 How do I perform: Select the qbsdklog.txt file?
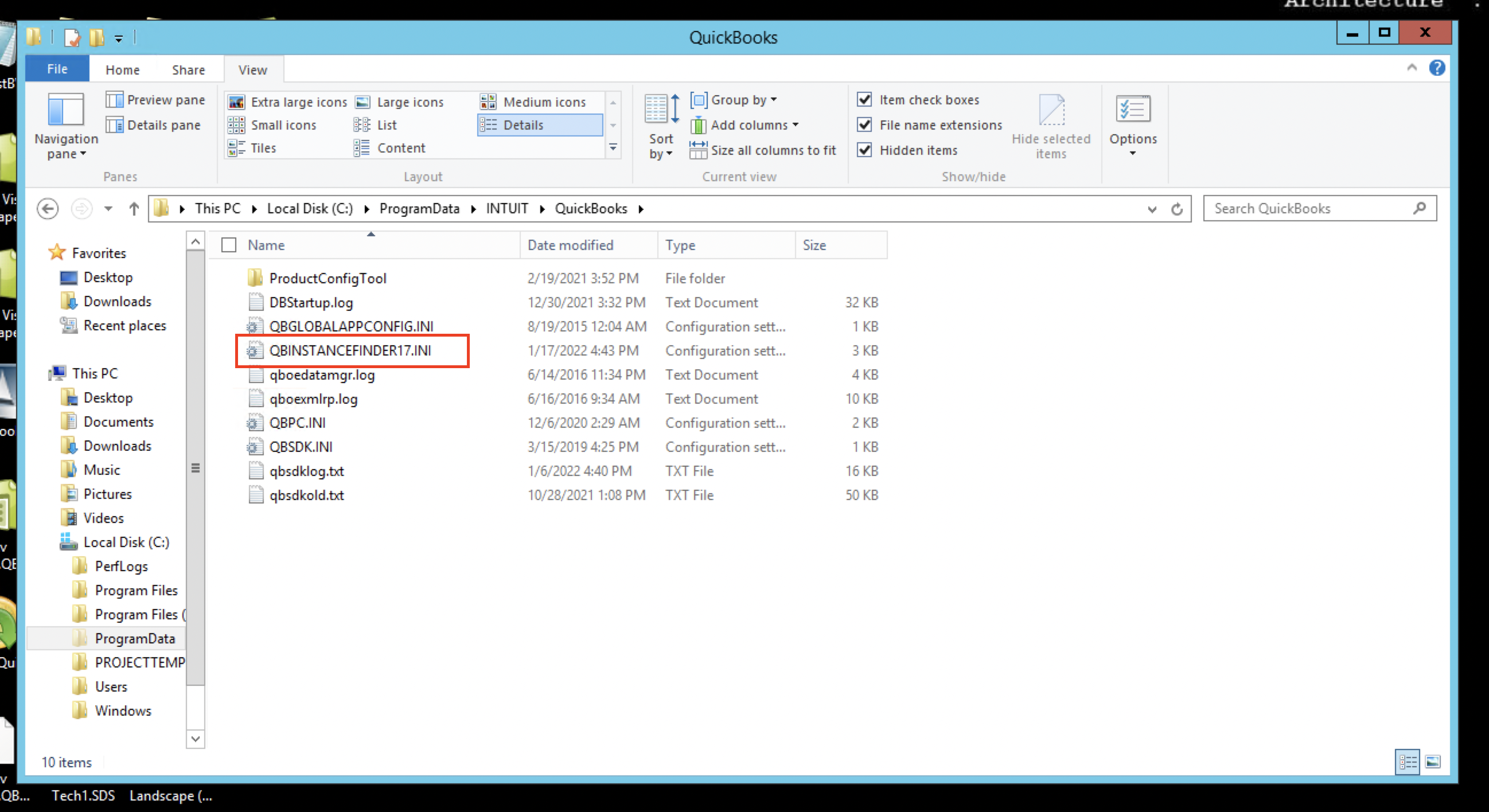click(x=306, y=471)
